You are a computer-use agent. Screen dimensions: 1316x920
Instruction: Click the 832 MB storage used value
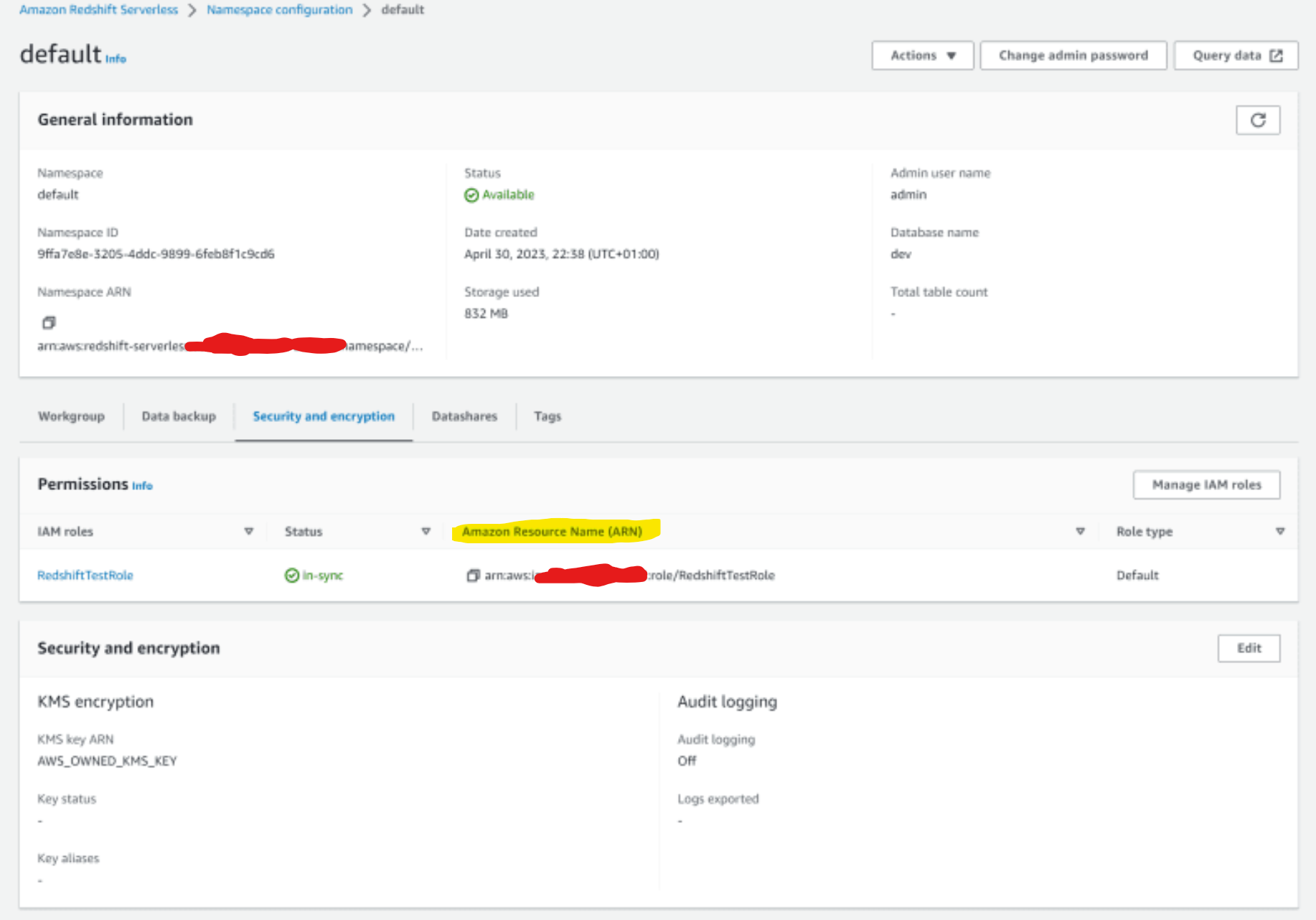pos(486,314)
